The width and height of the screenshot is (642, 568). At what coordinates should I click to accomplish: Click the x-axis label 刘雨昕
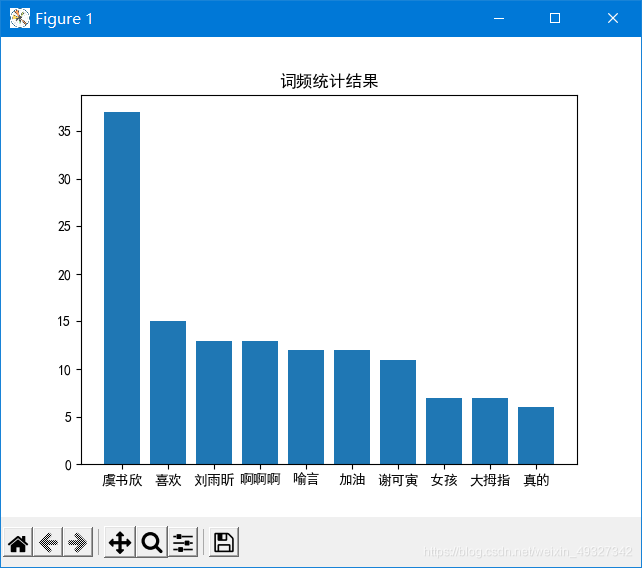tap(214, 480)
